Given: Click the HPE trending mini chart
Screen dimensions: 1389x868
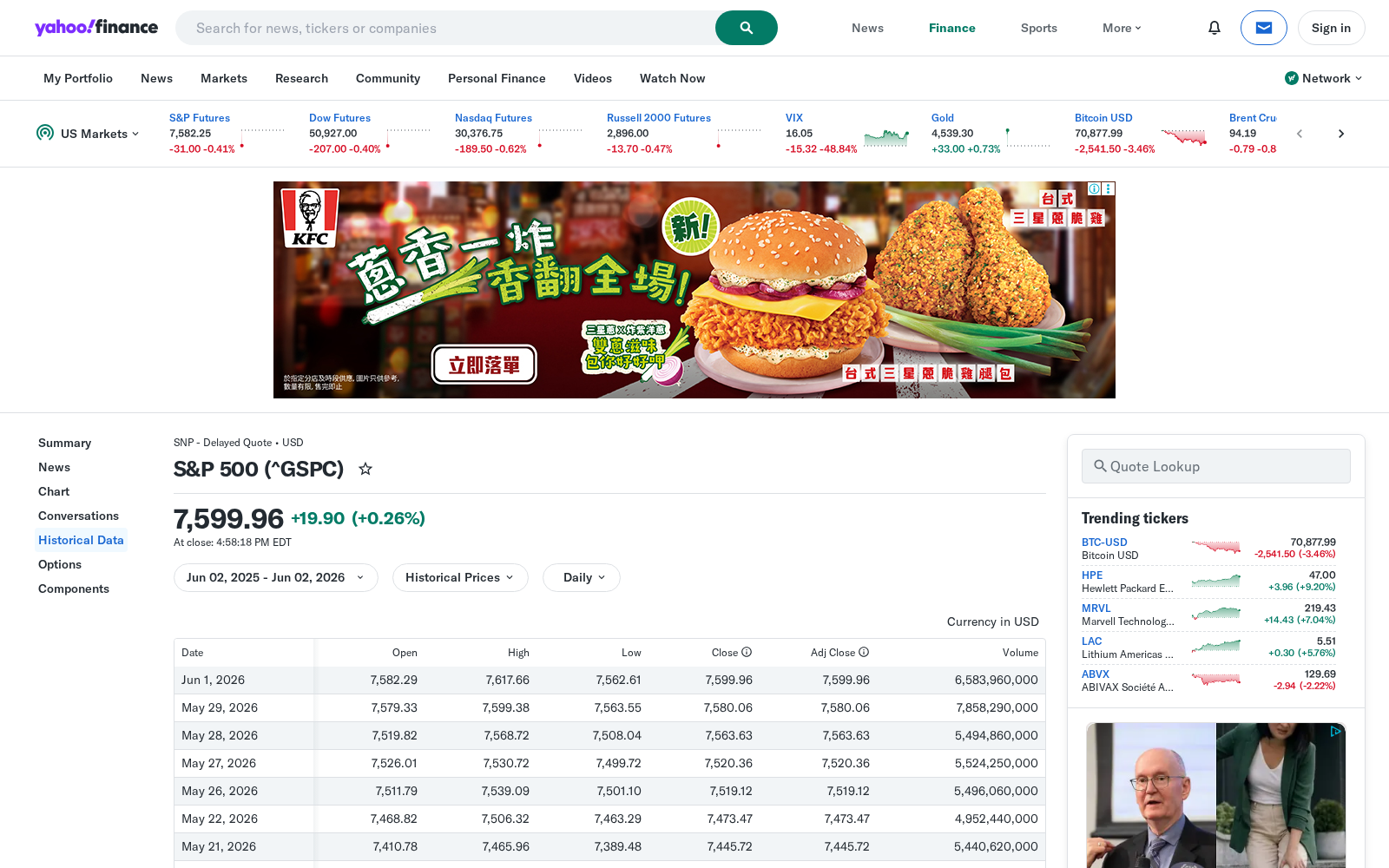Looking at the screenshot, I should pyautogui.click(x=1216, y=581).
